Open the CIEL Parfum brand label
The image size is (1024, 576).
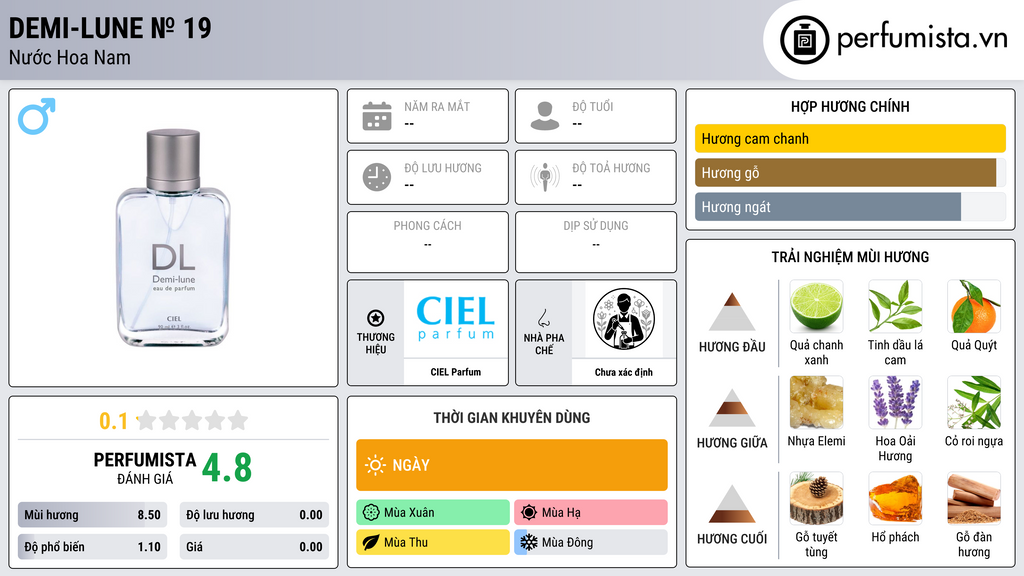click(456, 372)
